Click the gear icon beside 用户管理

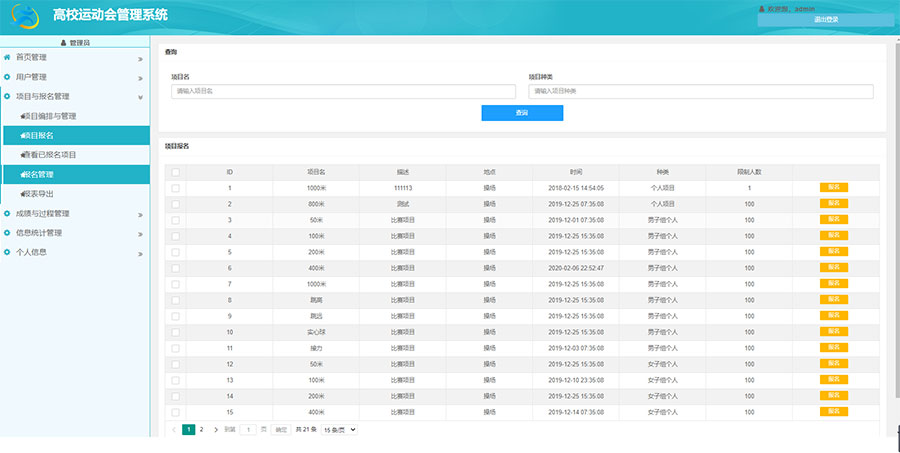(7, 77)
